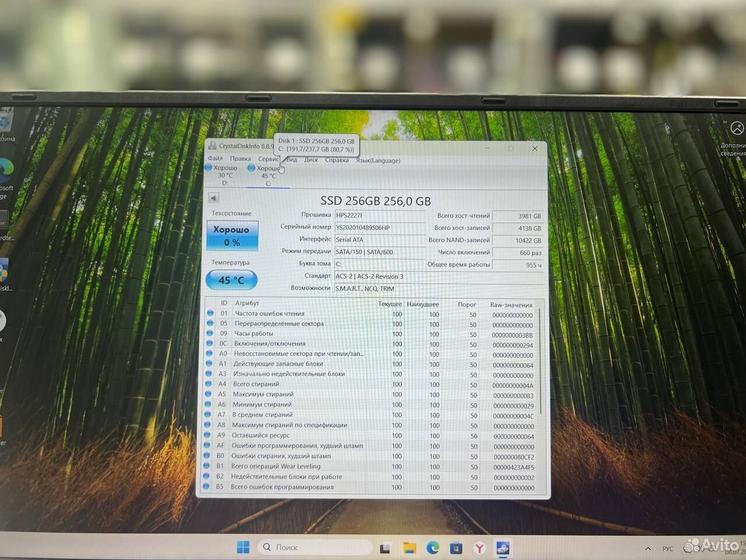Click the Интерфейс Serial ATA field
The image size is (746, 560).
coord(379,240)
